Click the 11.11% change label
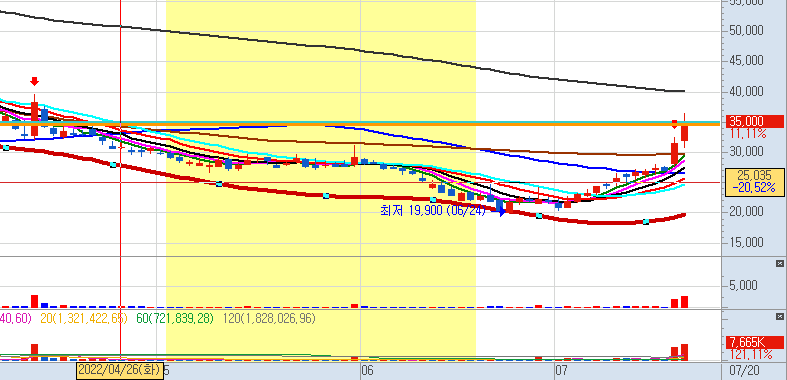Screen dimensions: 787x380 pos(748,134)
